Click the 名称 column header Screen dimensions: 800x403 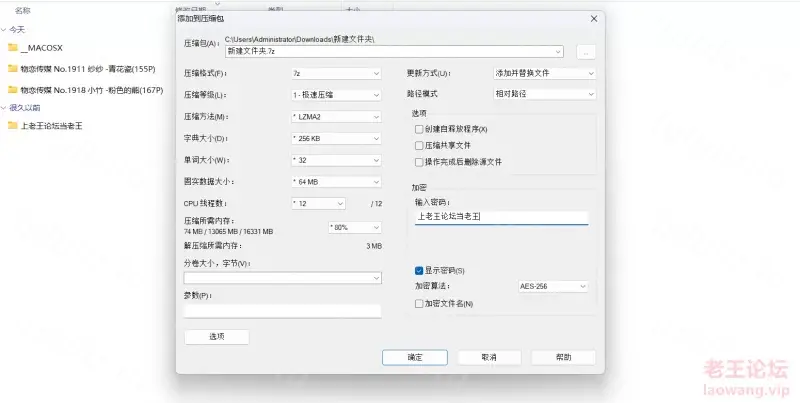coord(22,10)
